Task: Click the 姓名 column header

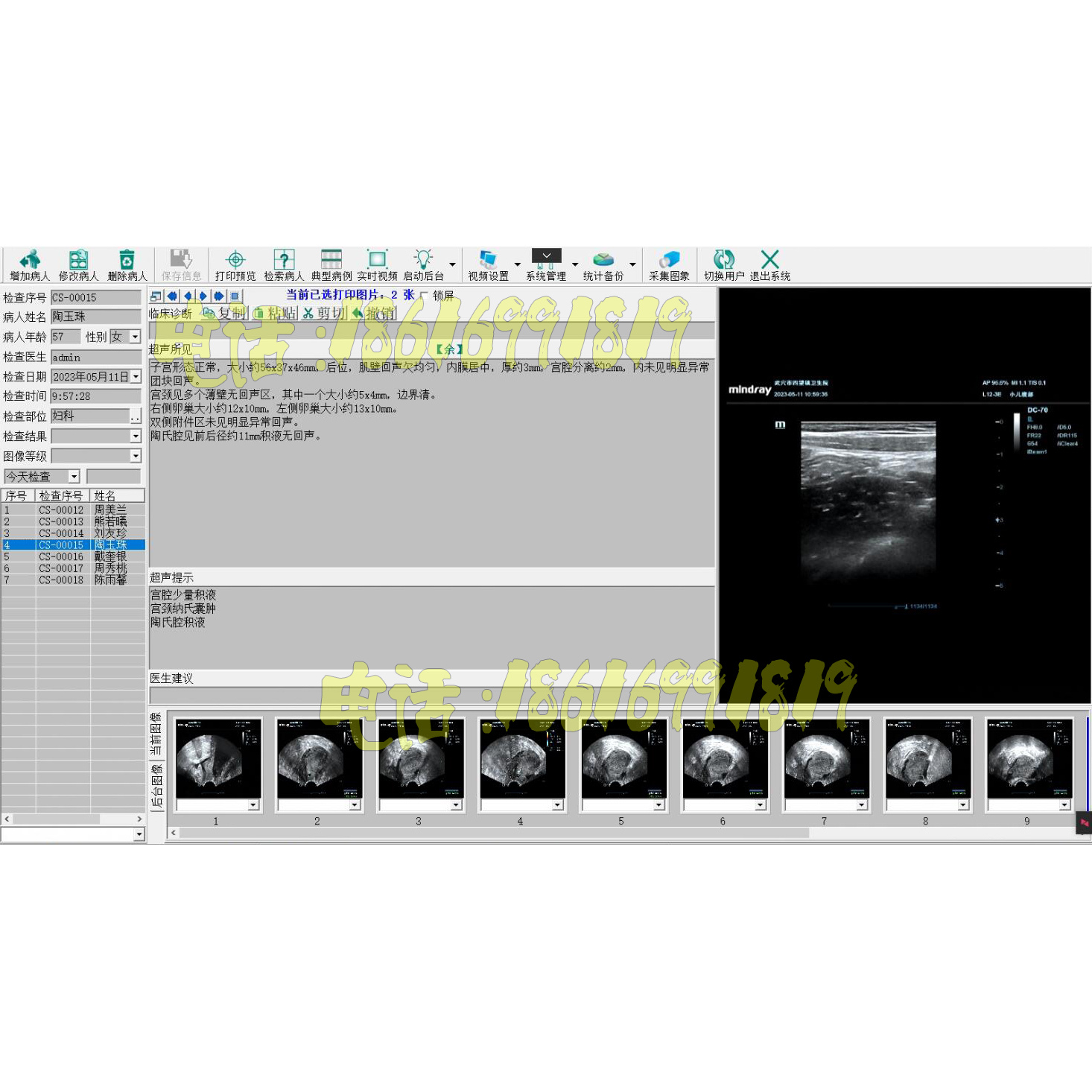Action: [118, 495]
